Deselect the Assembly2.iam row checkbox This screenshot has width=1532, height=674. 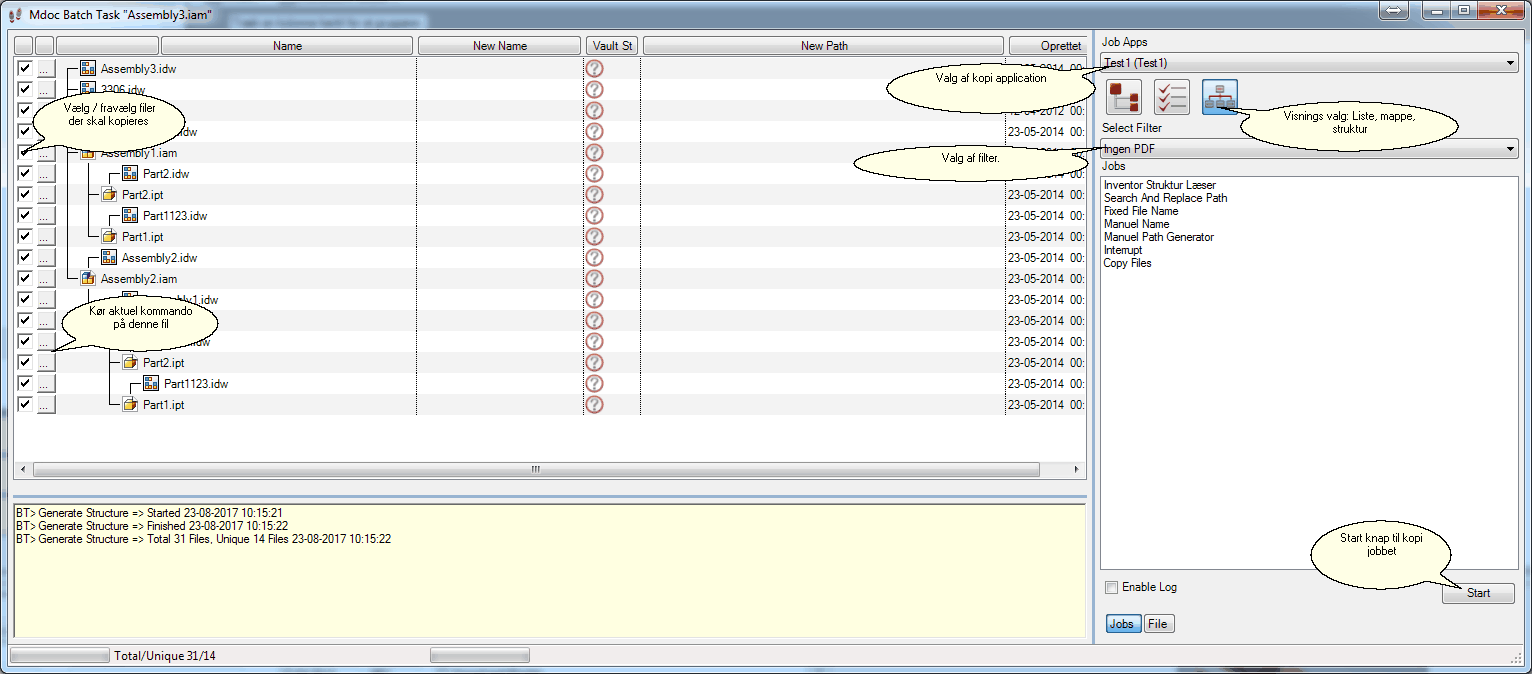(25, 279)
